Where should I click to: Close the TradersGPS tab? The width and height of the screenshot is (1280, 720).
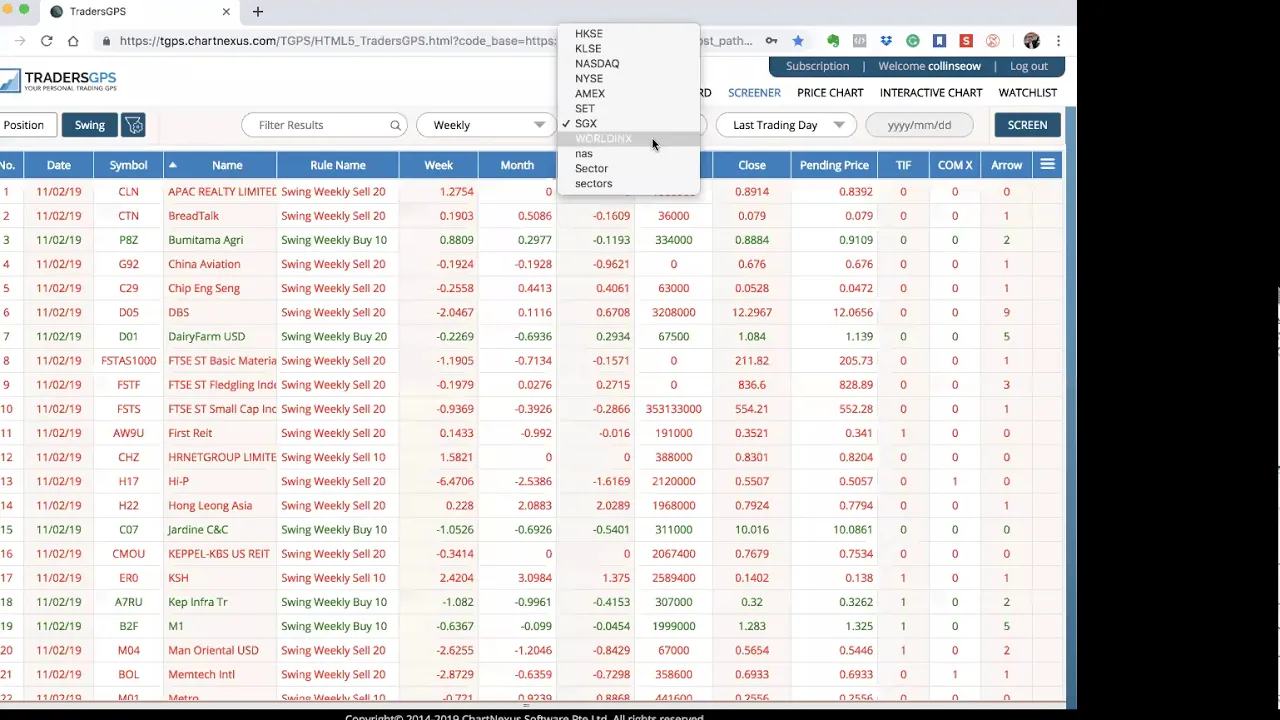click(226, 12)
